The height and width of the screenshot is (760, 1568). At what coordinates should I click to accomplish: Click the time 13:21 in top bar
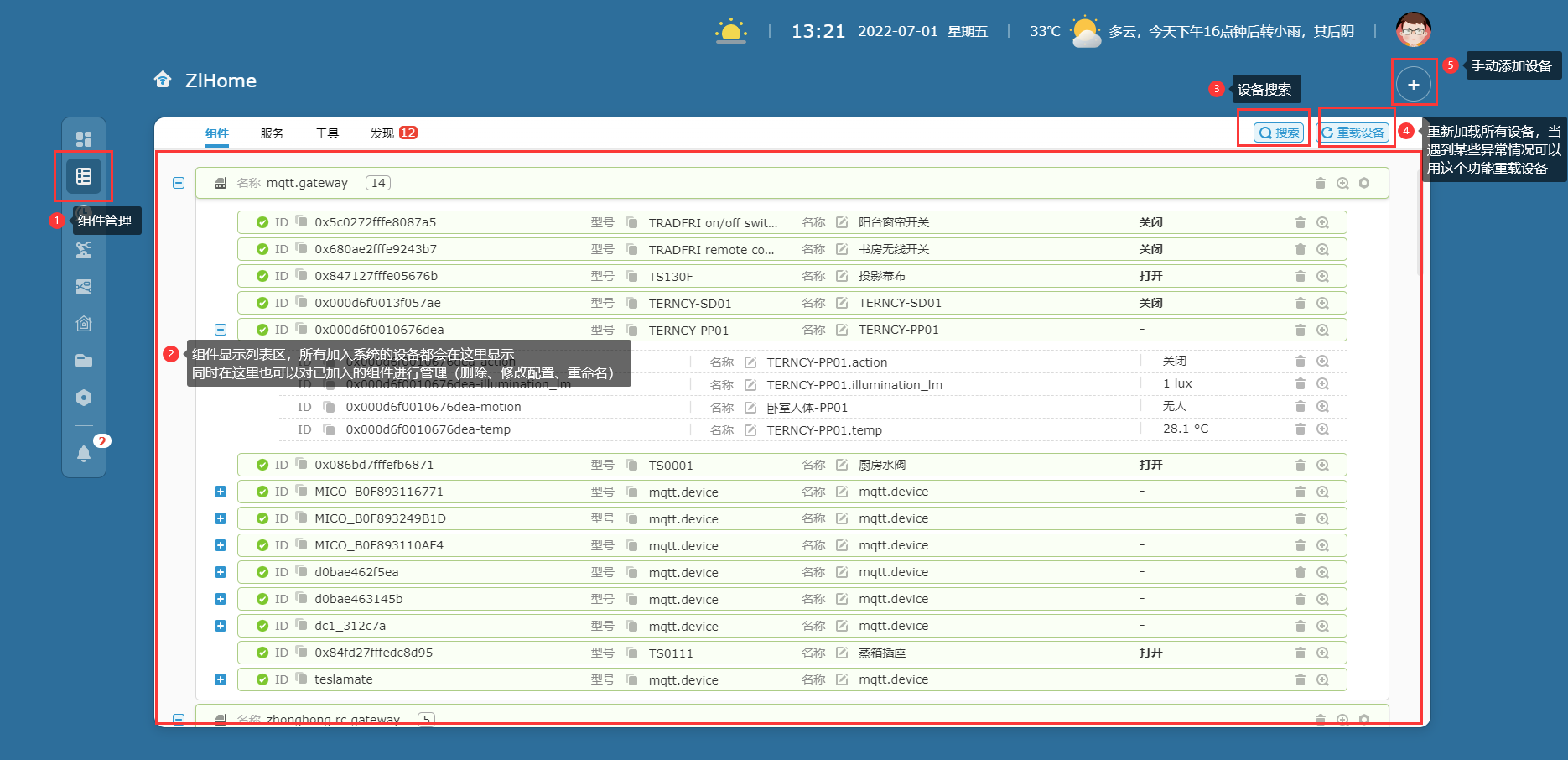coord(818,31)
